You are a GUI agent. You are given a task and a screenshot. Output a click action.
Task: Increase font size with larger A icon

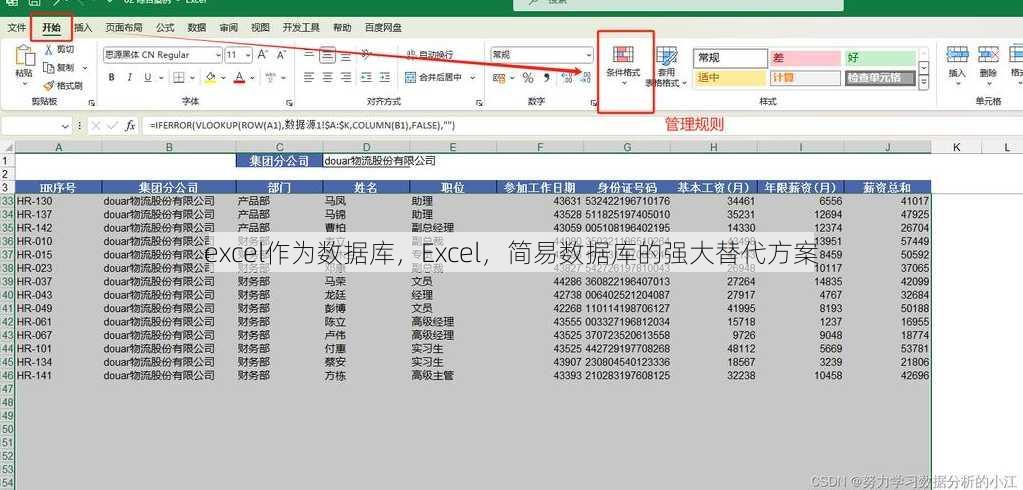point(263,55)
